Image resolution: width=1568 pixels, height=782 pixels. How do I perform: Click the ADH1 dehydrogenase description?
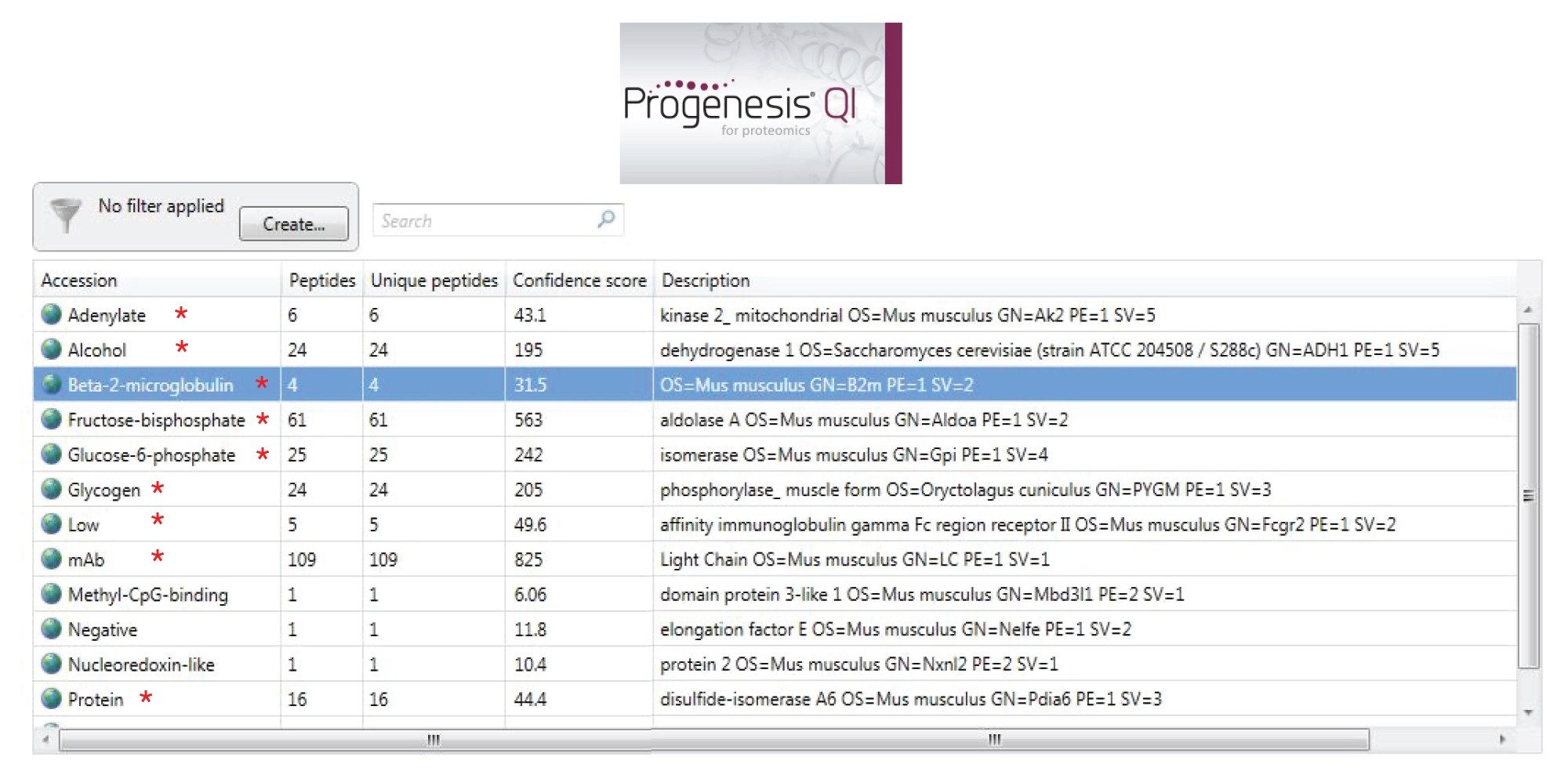[1050, 349]
